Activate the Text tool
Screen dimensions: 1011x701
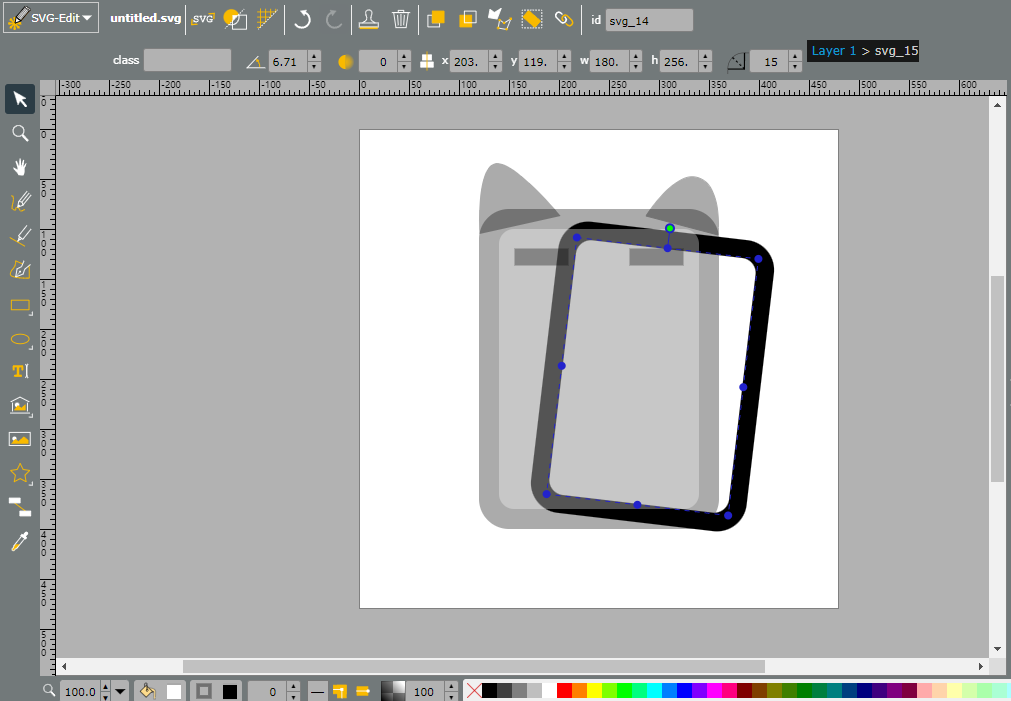click(x=20, y=371)
